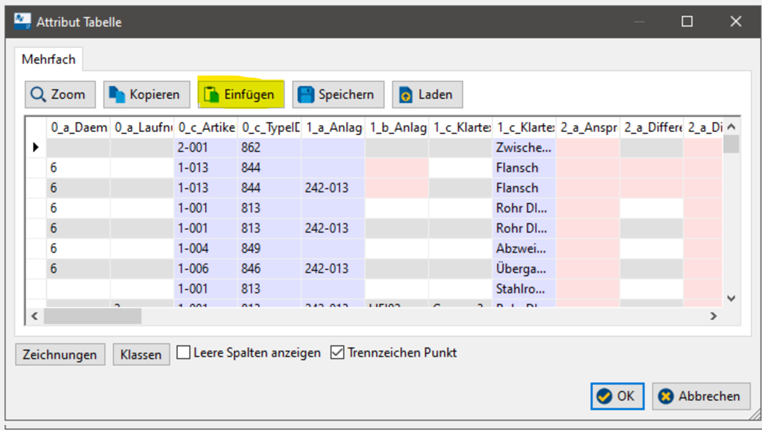
Task: Click the Speichern save disk button
Action: click(x=334, y=95)
